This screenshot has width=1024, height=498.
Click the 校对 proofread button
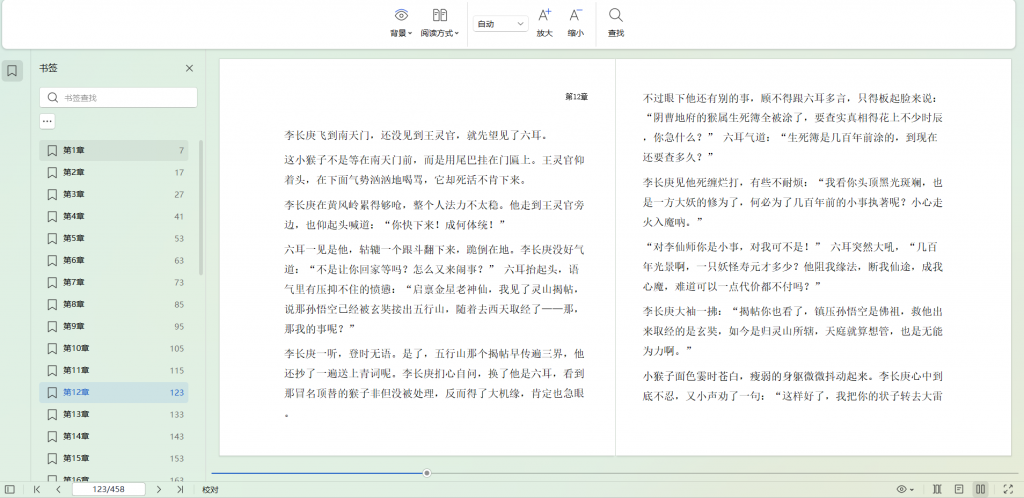coord(210,490)
